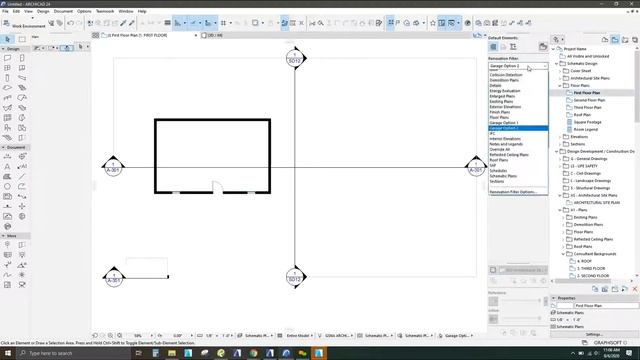
Task: Adjust the Reference intensity slider
Action: (521, 300)
